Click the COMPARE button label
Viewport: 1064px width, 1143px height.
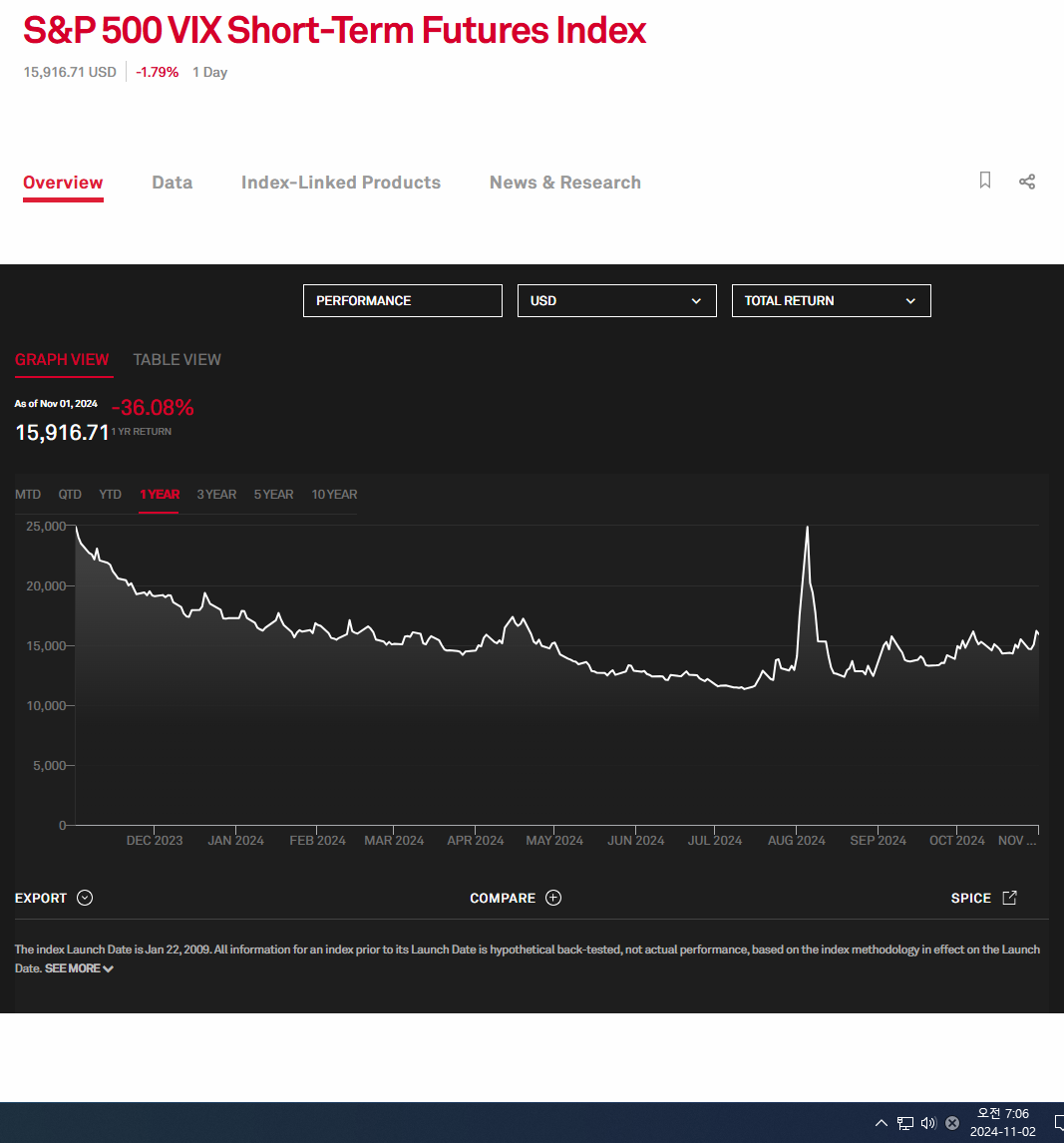pos(503,898)
